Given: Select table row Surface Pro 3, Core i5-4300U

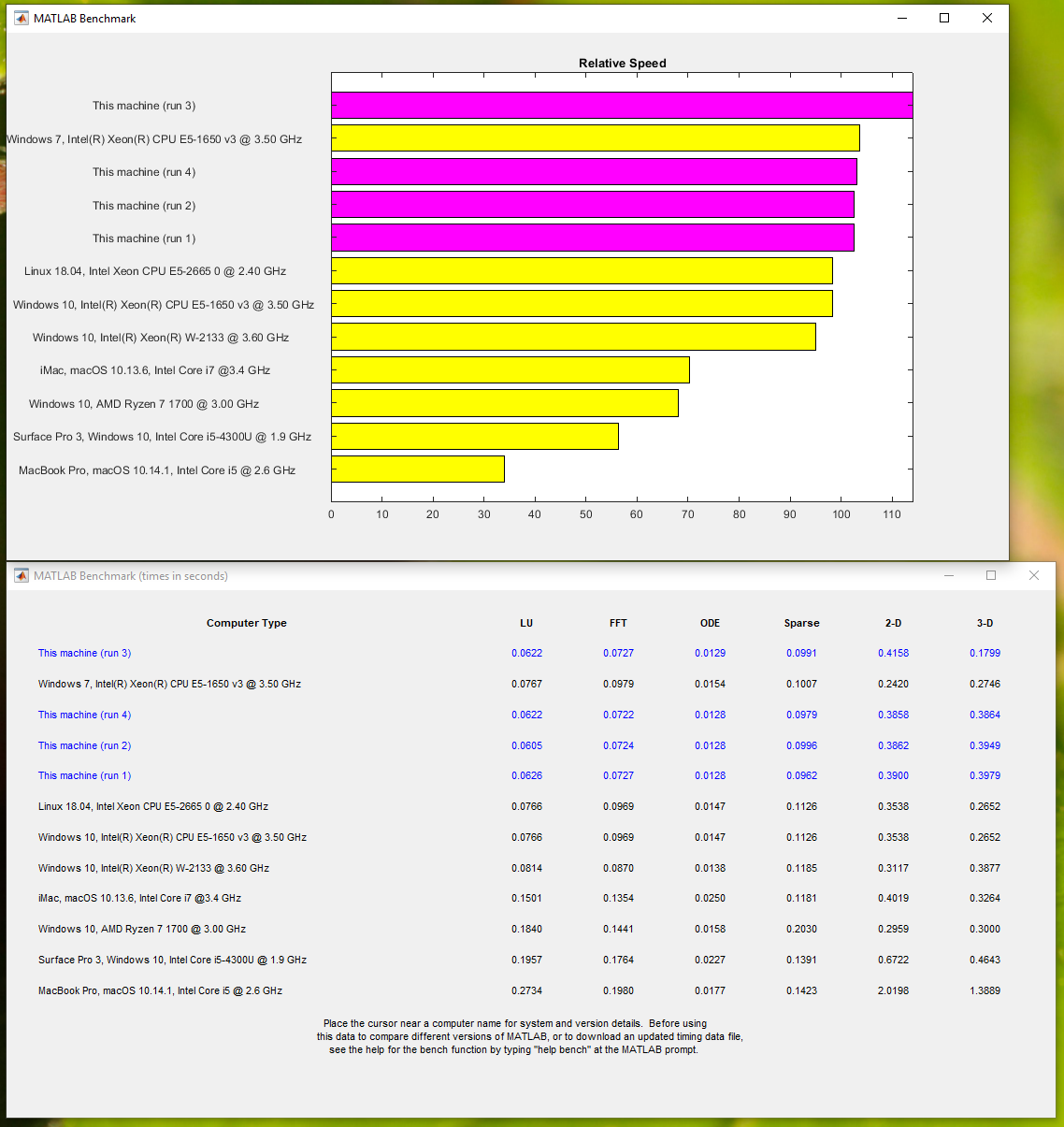Looking at the screenshot, I should 519,960.
